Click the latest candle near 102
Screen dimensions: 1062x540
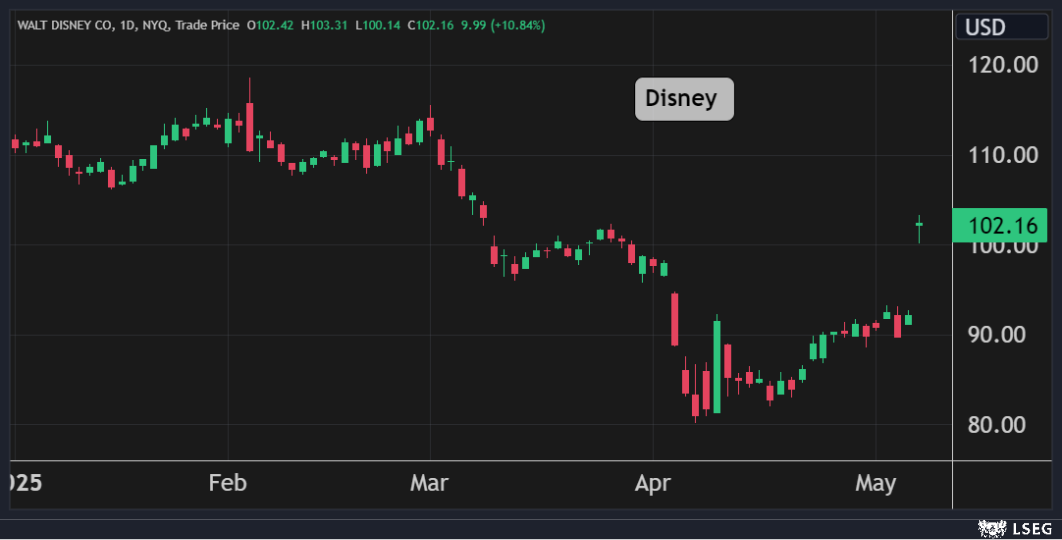[x=919, y=226]
